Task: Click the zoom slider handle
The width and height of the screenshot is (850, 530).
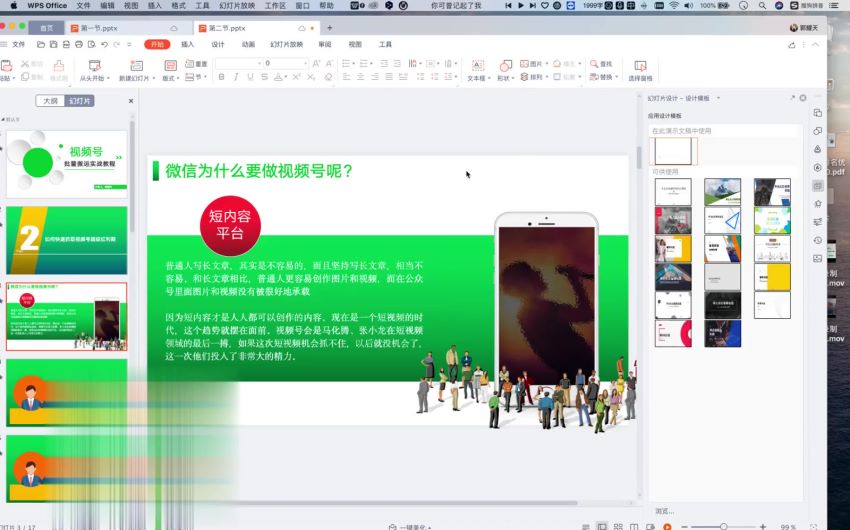Action: 724,527
